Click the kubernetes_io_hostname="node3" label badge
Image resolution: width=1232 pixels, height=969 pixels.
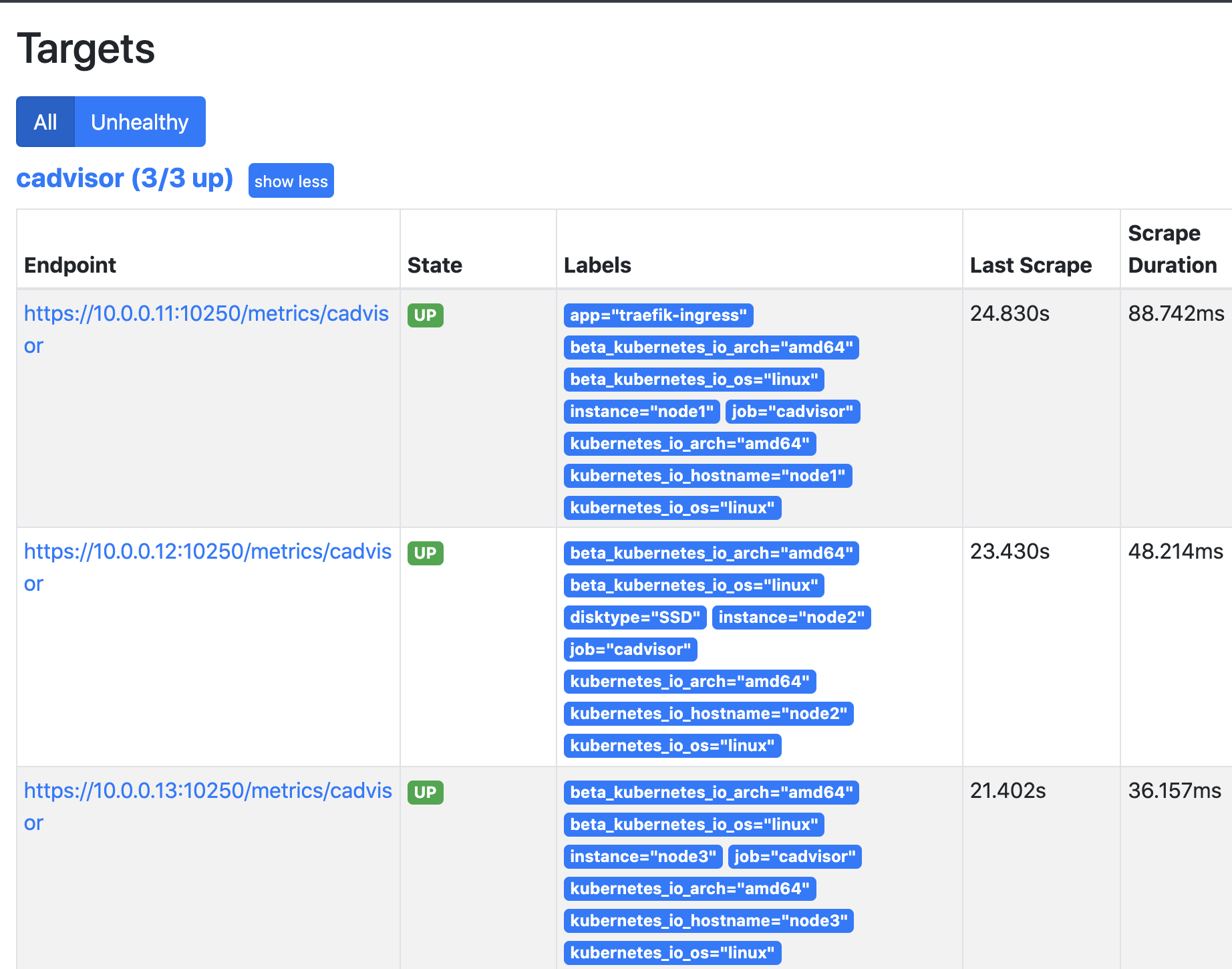coord(709,921)
